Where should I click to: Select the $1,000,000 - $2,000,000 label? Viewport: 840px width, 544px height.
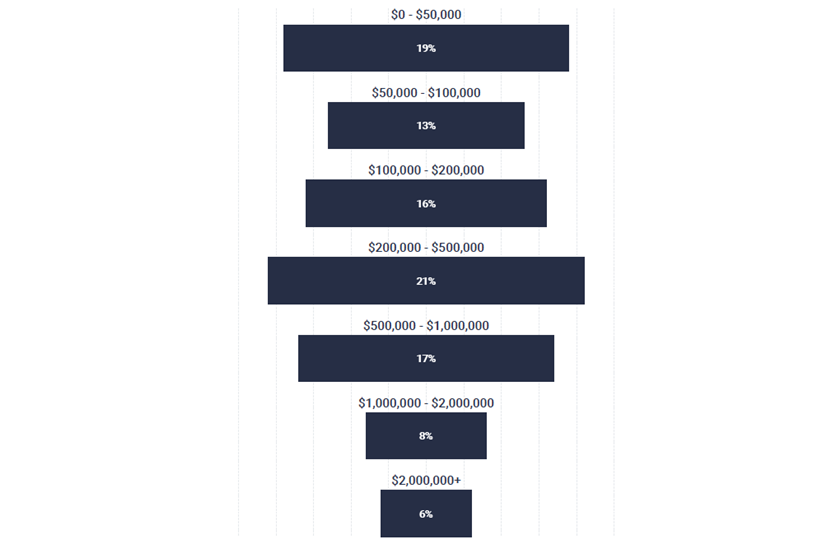pos(426,403)
